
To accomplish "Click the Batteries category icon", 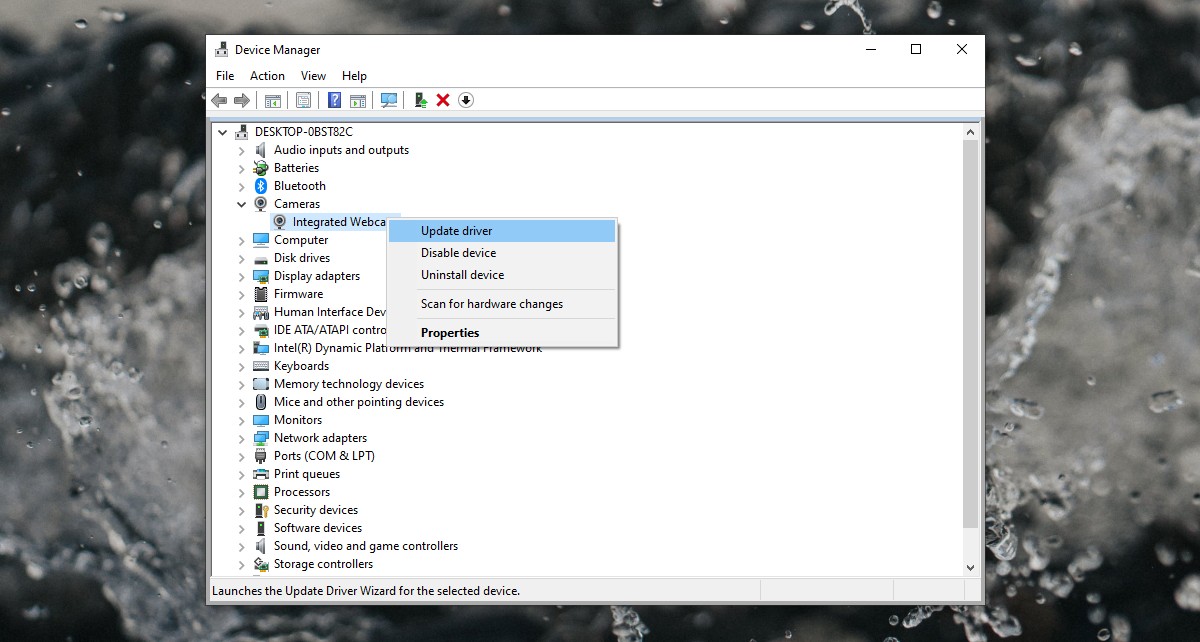I will 261,168.
